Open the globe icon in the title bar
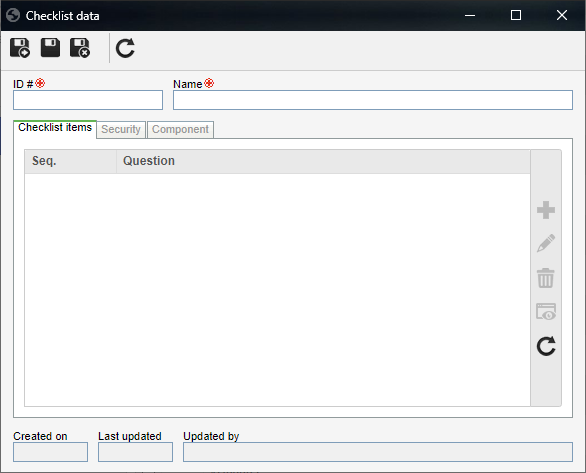This screenshot has height=473, width=586. 13,16
